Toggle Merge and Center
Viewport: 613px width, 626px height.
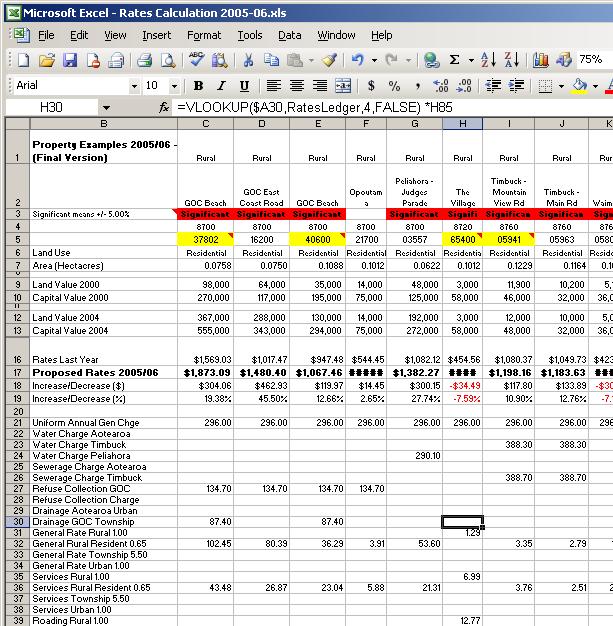(x=343, y=85)
